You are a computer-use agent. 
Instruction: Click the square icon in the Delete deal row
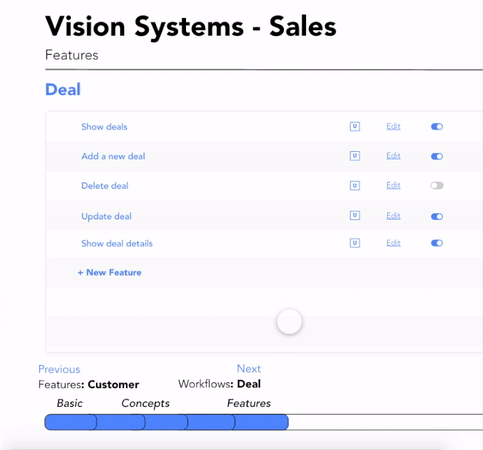[x=355, y=185]
